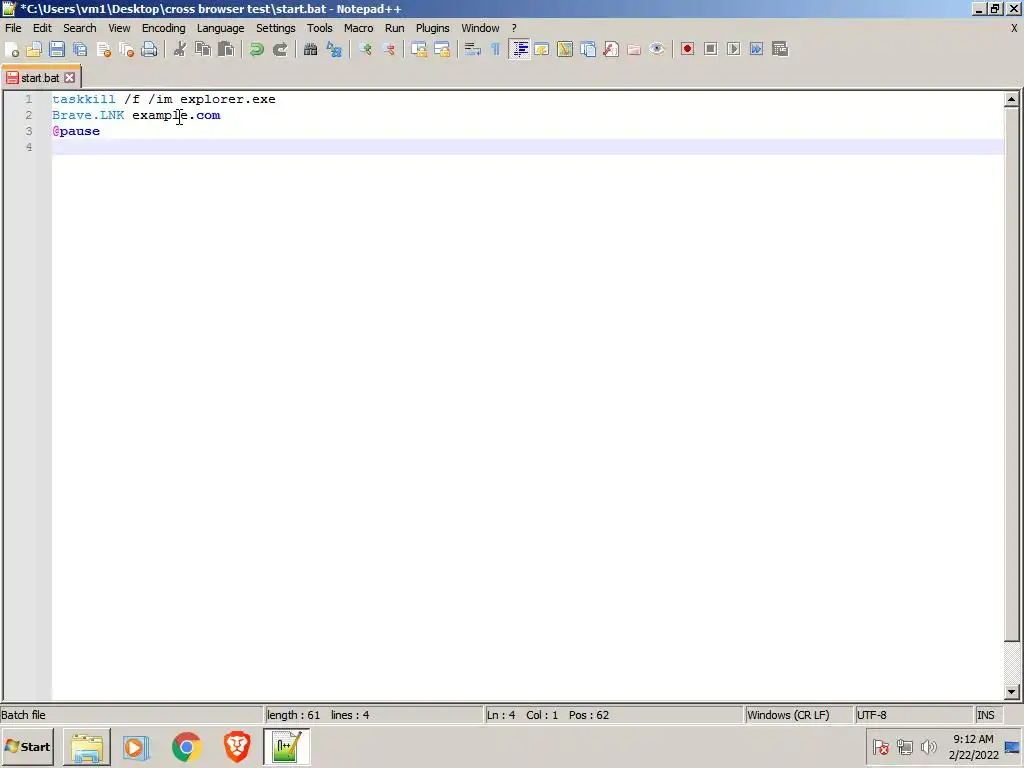Image resolution: width=1024 pixels, height=768 pixels.
Task: Open the Replace toolbar icon
Action: pyautogui.click(x=334, y=50)
